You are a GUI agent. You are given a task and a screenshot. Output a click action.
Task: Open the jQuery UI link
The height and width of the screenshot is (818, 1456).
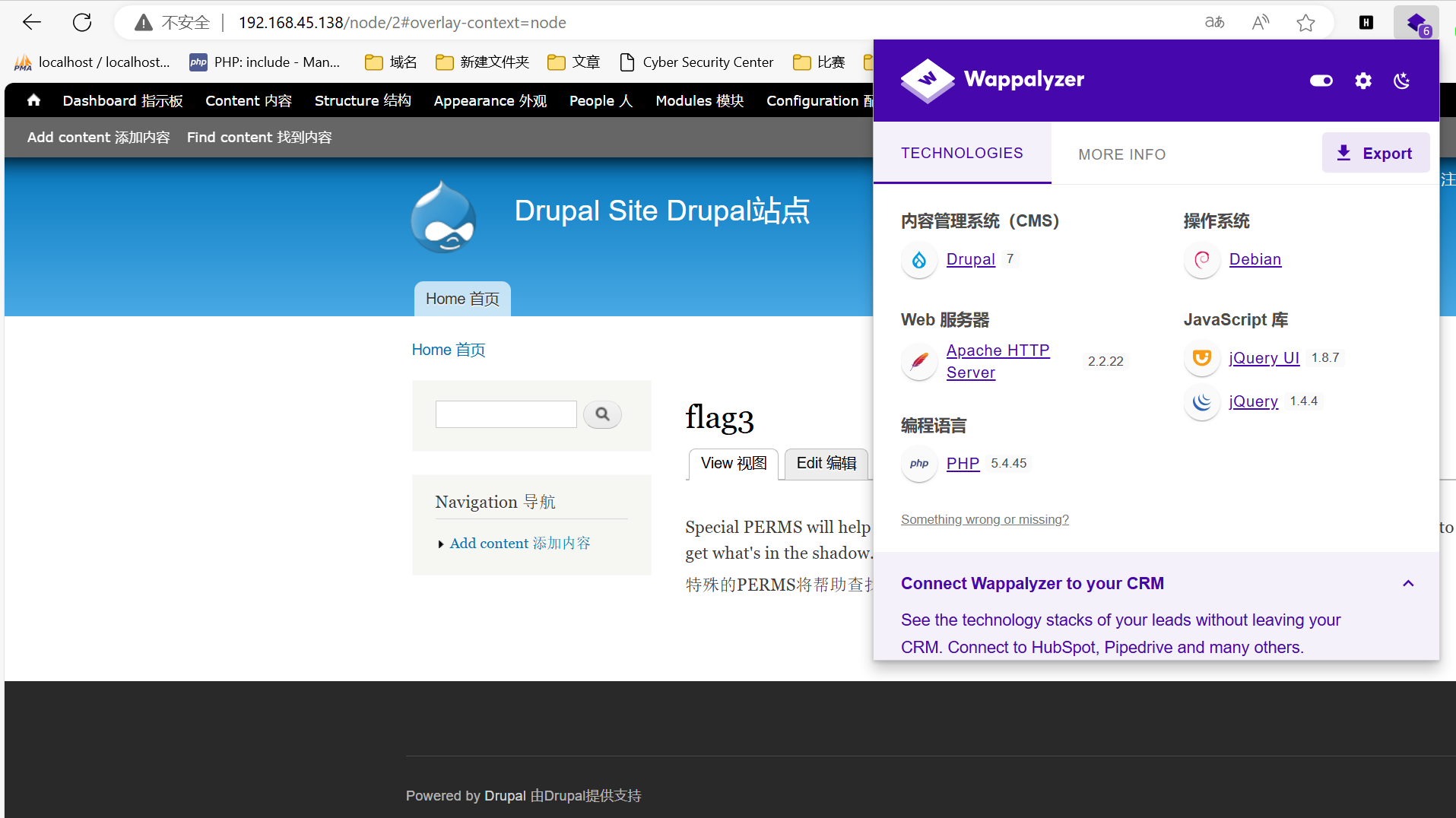tap(1264, 358)
